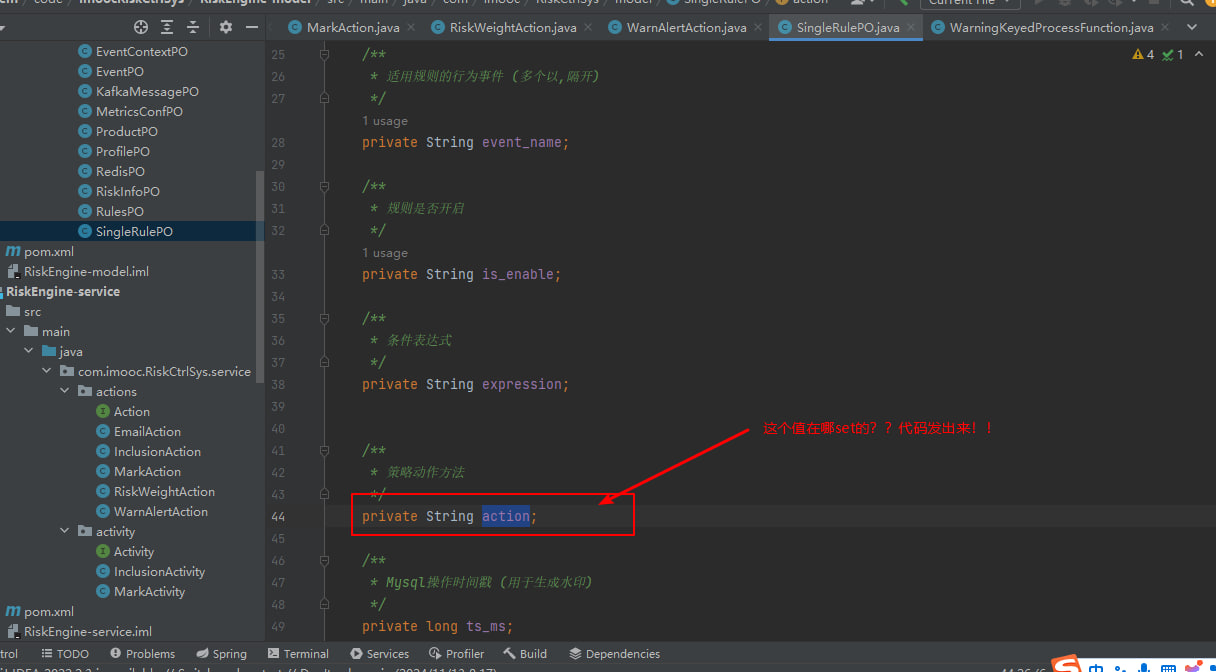Click line number 44 in gutter
The width and height of the screenshot is (1216, 672).
278,516
